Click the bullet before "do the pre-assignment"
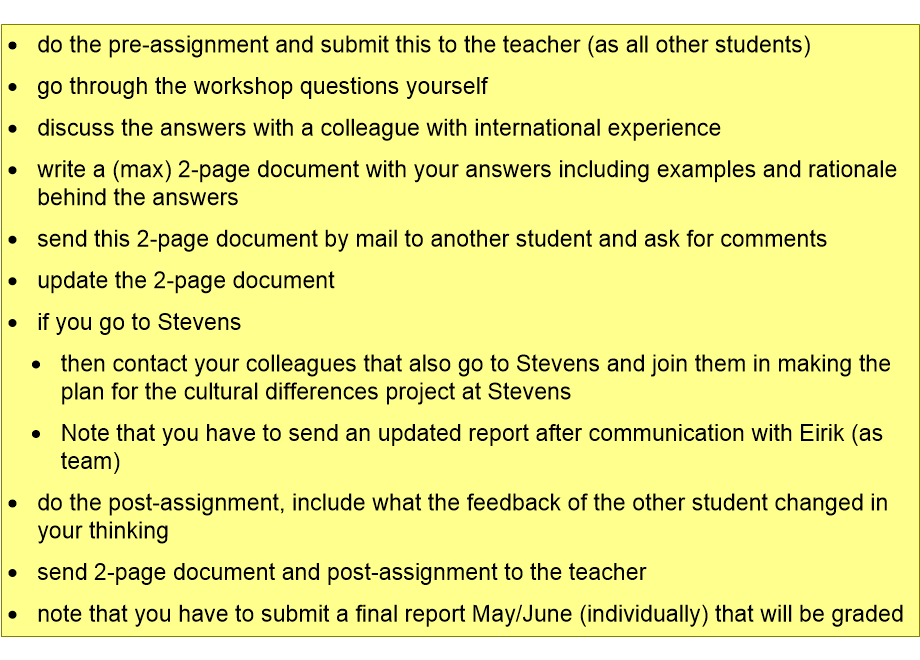This screenshot has height=660, width=920. tap(13, 46)
